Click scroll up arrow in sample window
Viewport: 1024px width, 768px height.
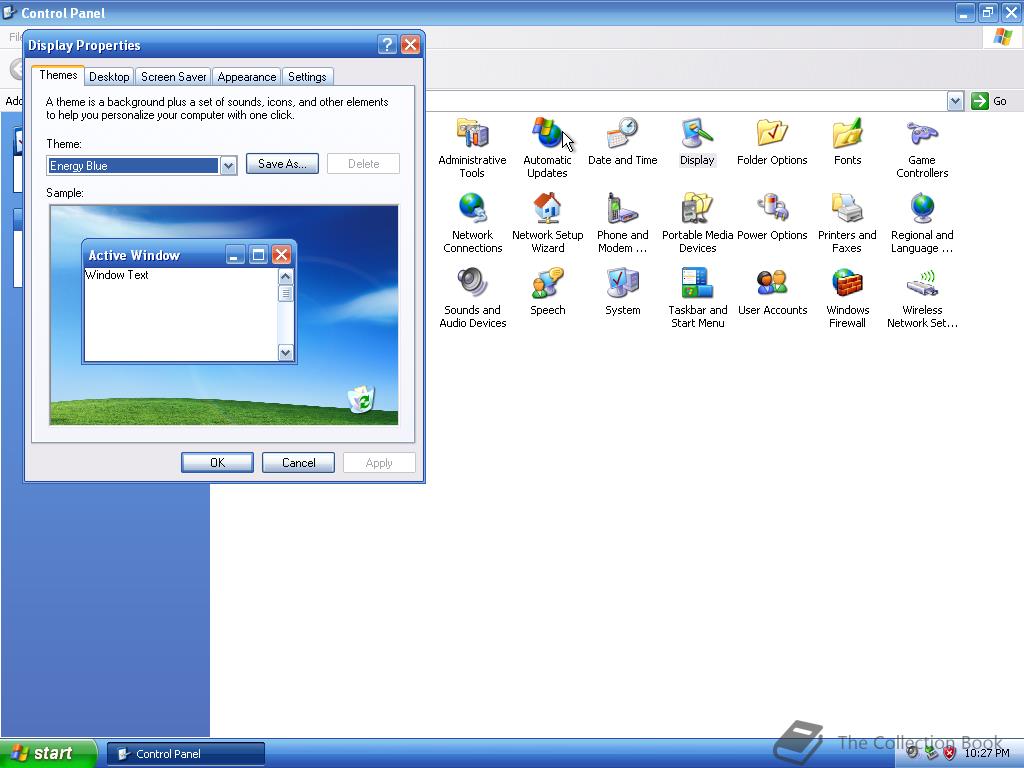[x=285, y=277]
